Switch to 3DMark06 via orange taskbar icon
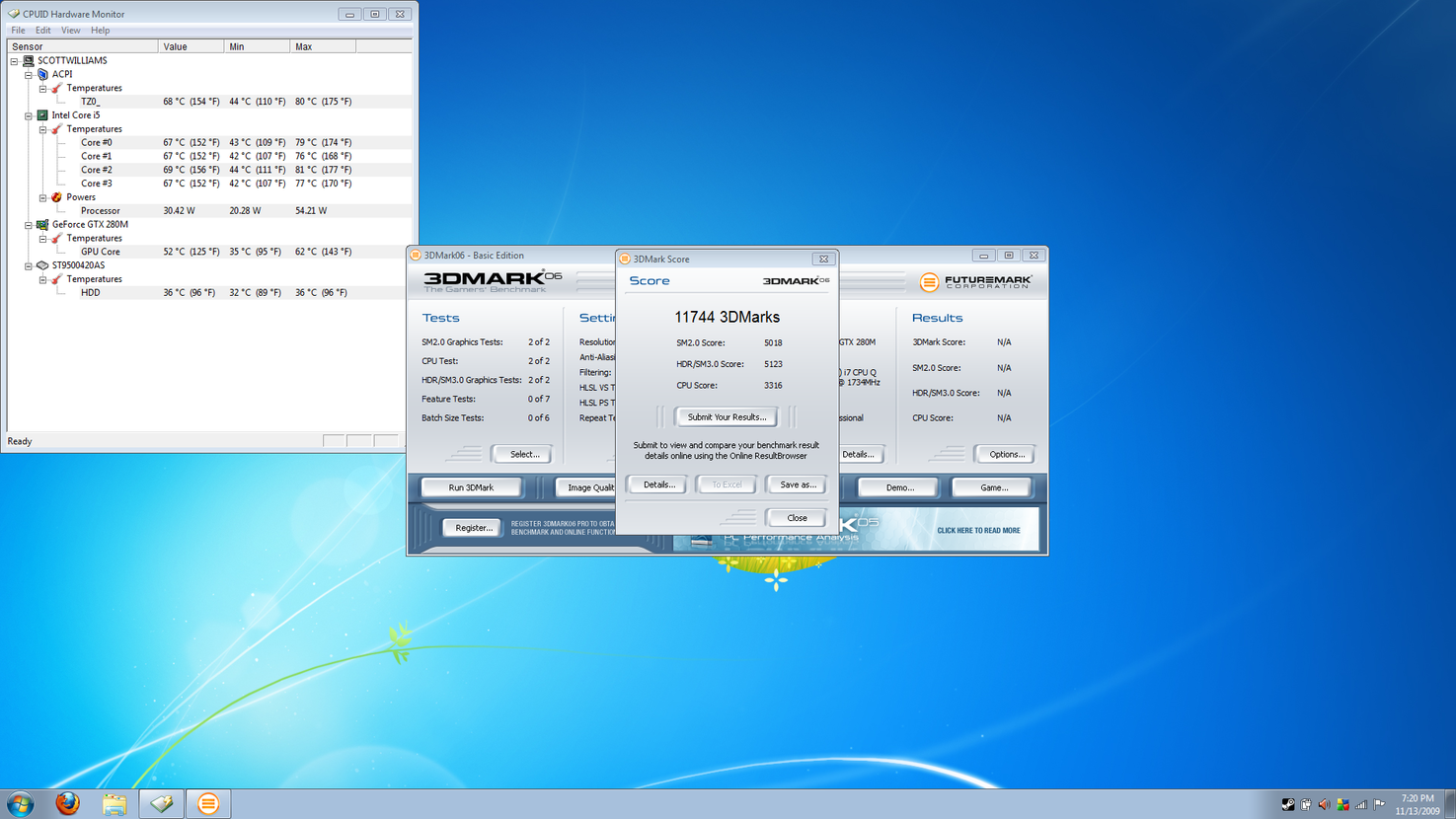 208,803
